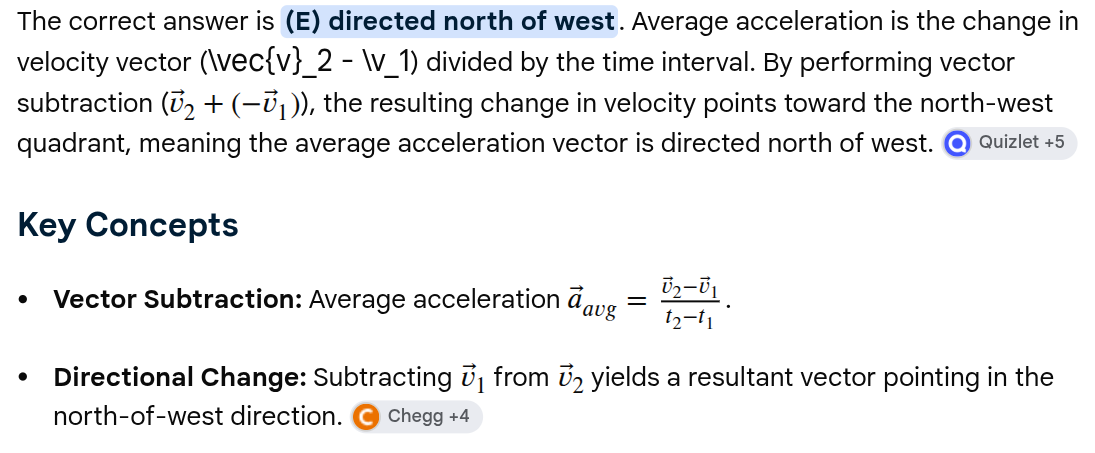1095x453 pixels.
Task: Click the a_avg vector symbol in the formula
Action: [591, 302]
